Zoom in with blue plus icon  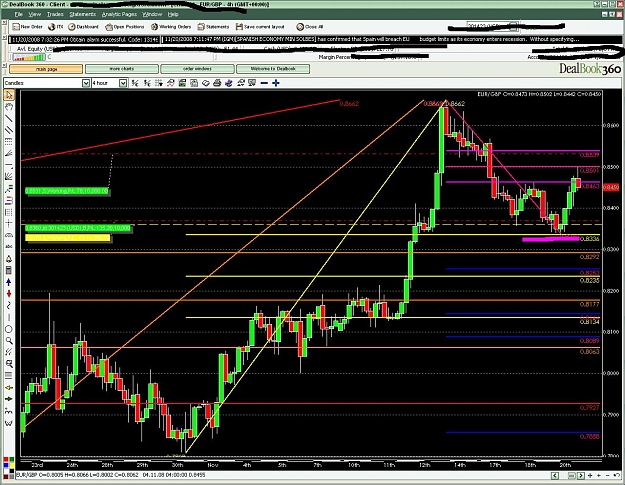[275, 83]
